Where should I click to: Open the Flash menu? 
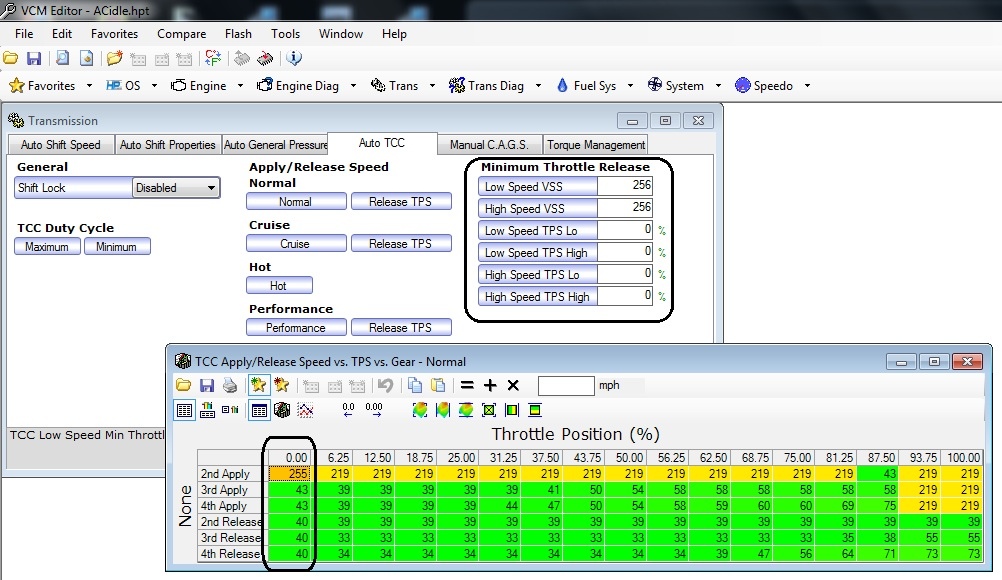tap(238, 34)
